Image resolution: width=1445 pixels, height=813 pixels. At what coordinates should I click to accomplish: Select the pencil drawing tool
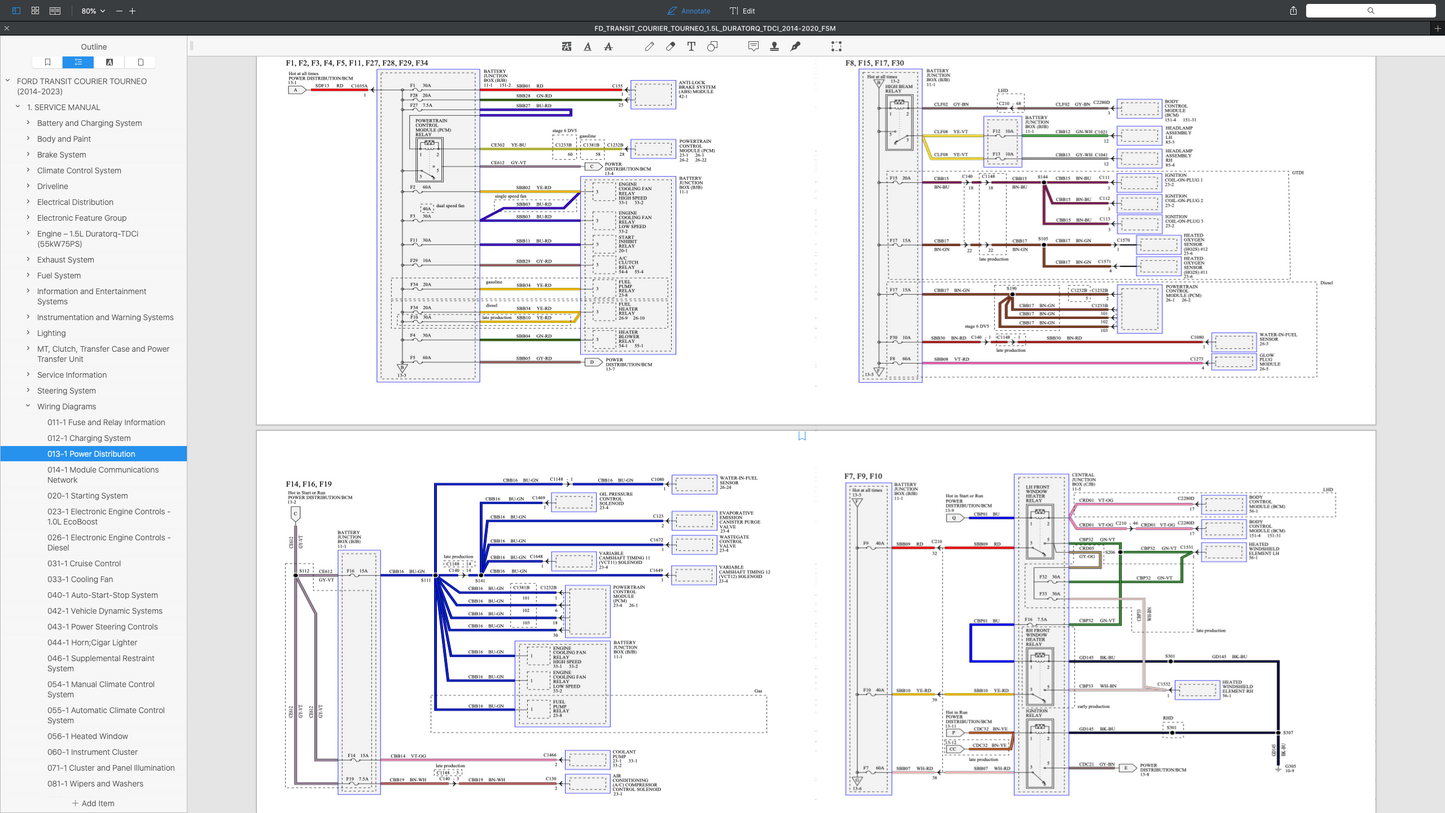[649, 46]
